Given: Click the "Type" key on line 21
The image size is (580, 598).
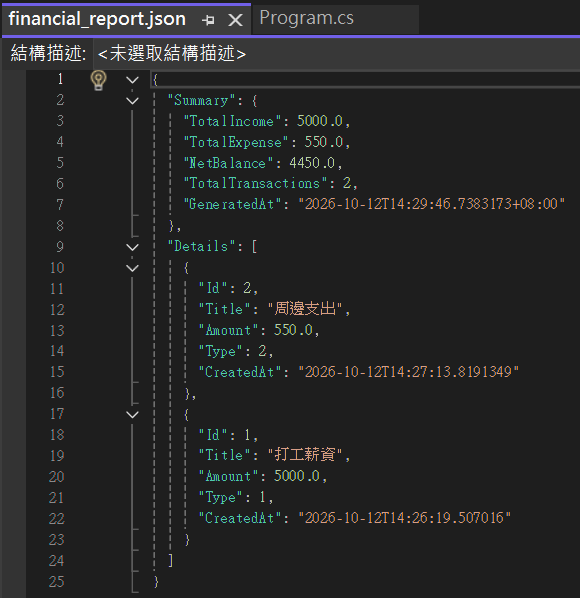Looking at the screenshot, I should (221, 497).
